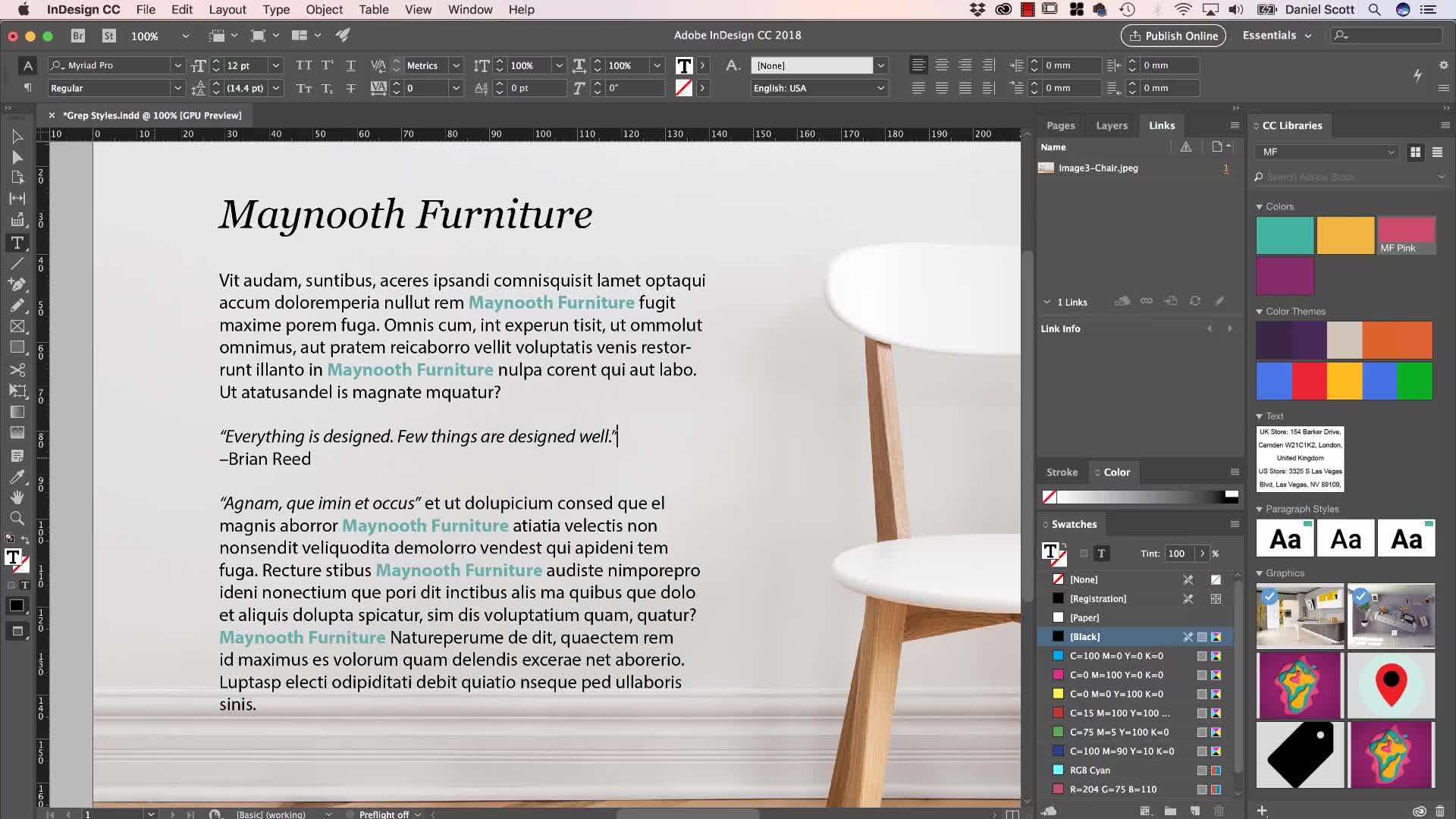This screenshot has width=1456, height=819.
Task: Open the MF library dropdown
Action: 1326,152
